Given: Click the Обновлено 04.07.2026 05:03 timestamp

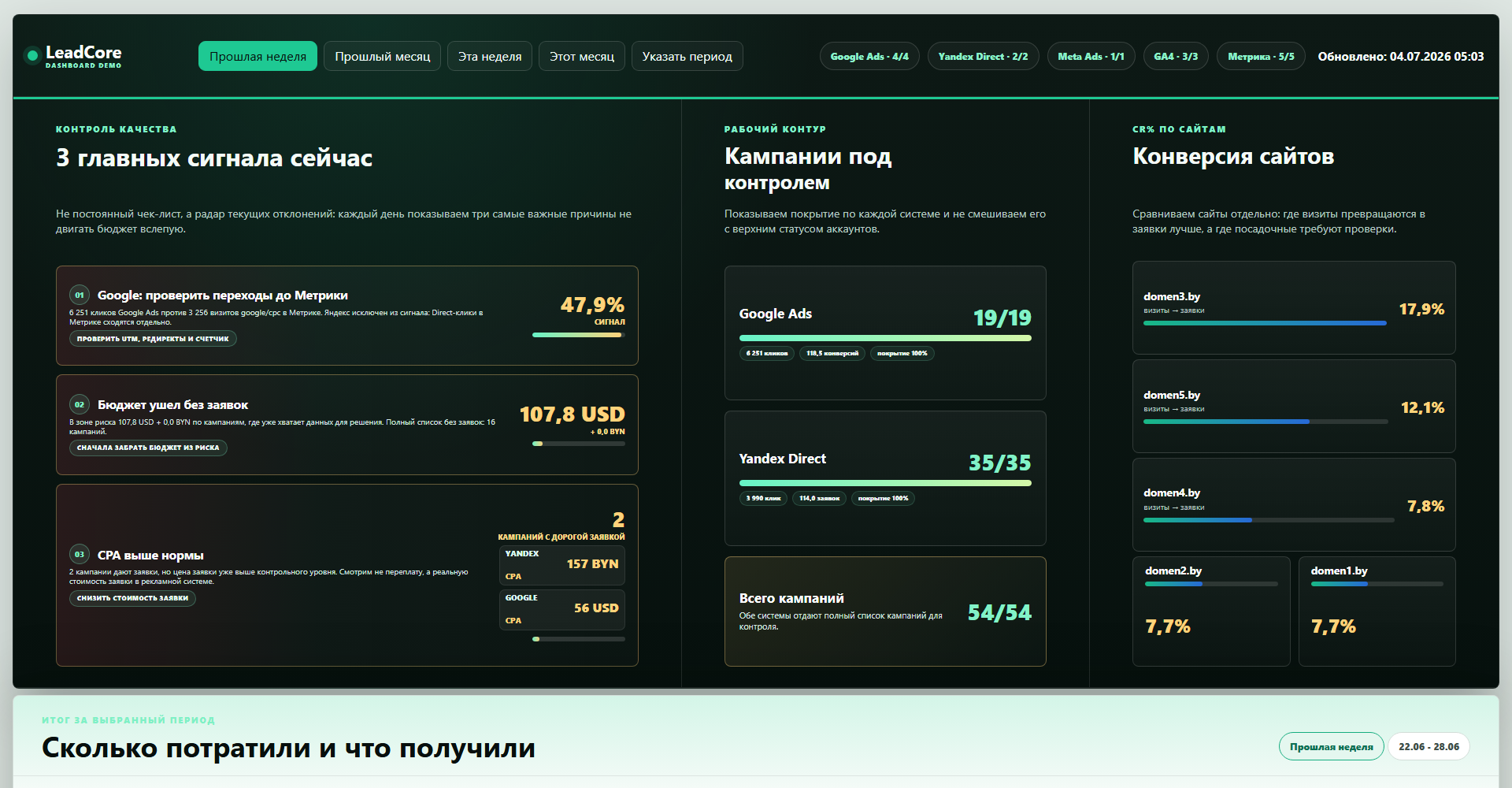Looking at the screenshot, I should tap(1401, 56).
